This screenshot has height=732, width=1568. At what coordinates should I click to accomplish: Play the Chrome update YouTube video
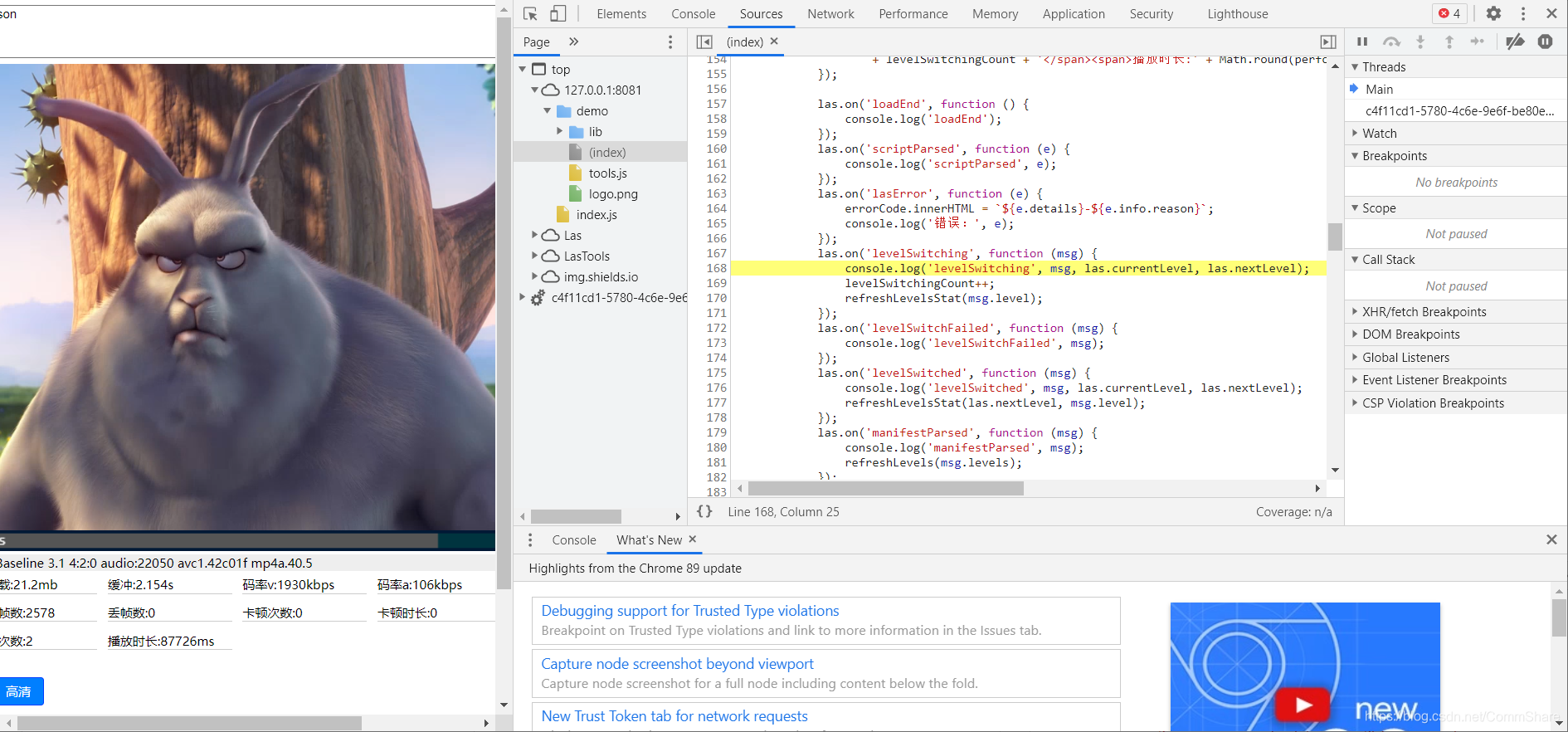[x=1303, y=705]
